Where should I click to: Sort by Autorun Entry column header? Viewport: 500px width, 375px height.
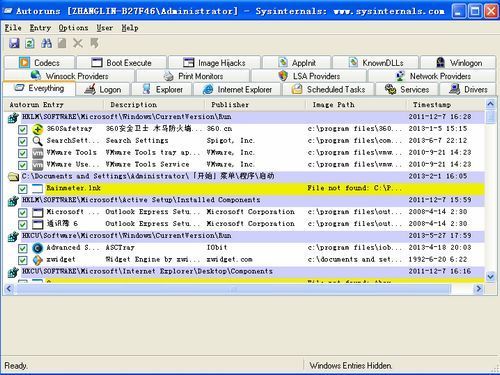coord(53,105)
